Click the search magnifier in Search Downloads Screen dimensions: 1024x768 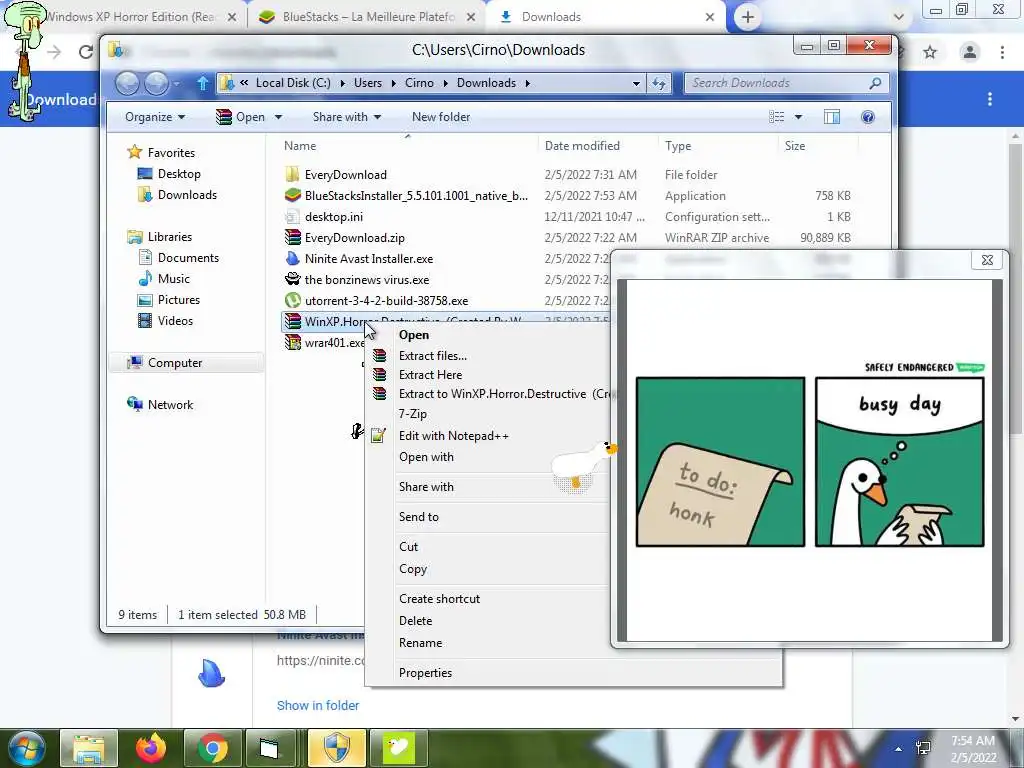tap(875, 83)
